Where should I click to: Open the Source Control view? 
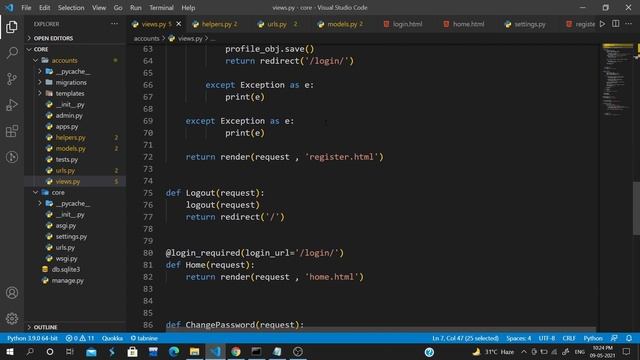(12, 79)
